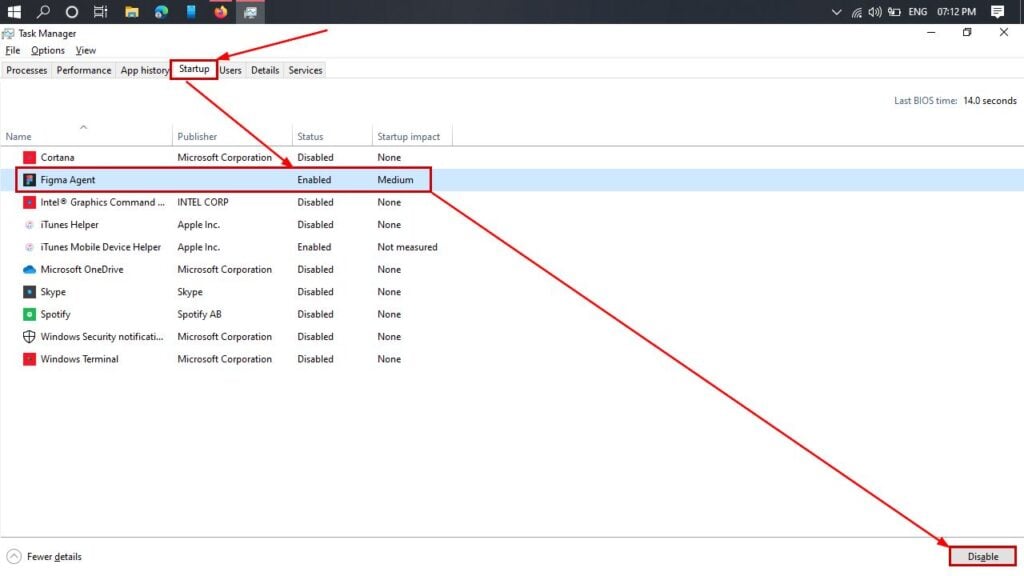Click the Spotify green icon
This screenshot has height=576, width=1024.
point(29,314)
